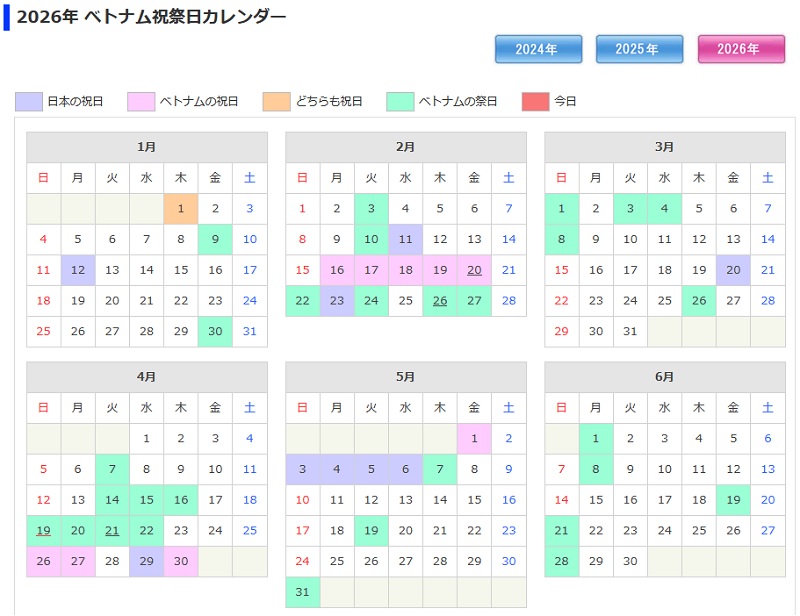The height and width of the screenshot is (616, 800).
Task: Click the ベトナムの祭日 green legend swatch
Action: click(x=400, y=101)
